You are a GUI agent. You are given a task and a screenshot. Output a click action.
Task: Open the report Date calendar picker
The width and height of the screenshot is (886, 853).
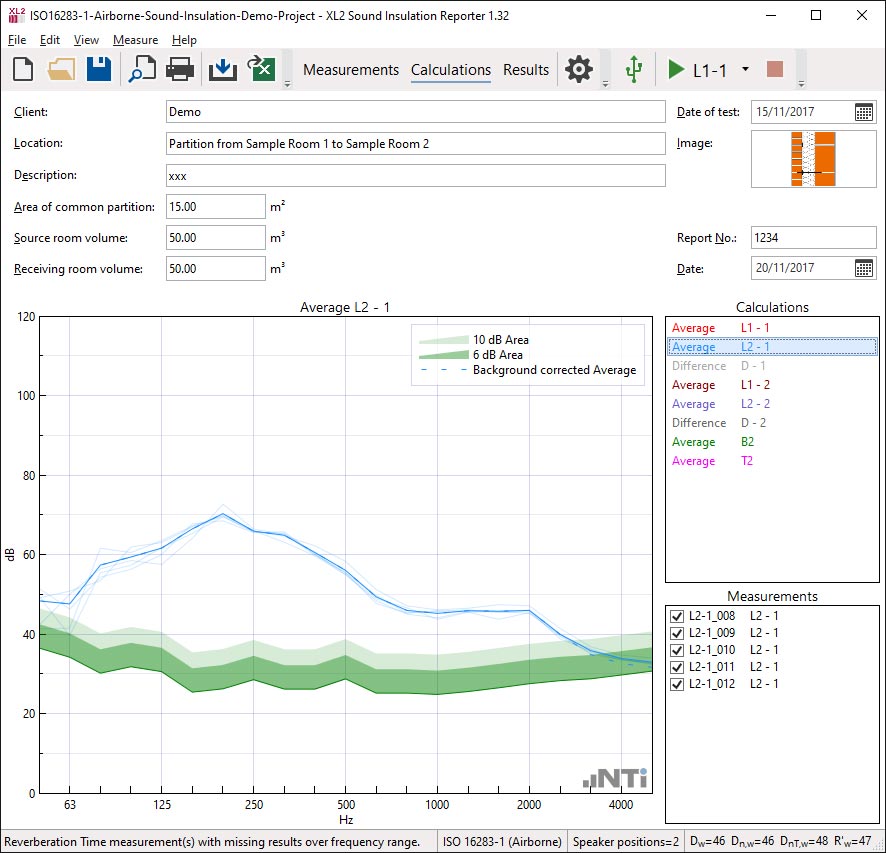(864, 268)
